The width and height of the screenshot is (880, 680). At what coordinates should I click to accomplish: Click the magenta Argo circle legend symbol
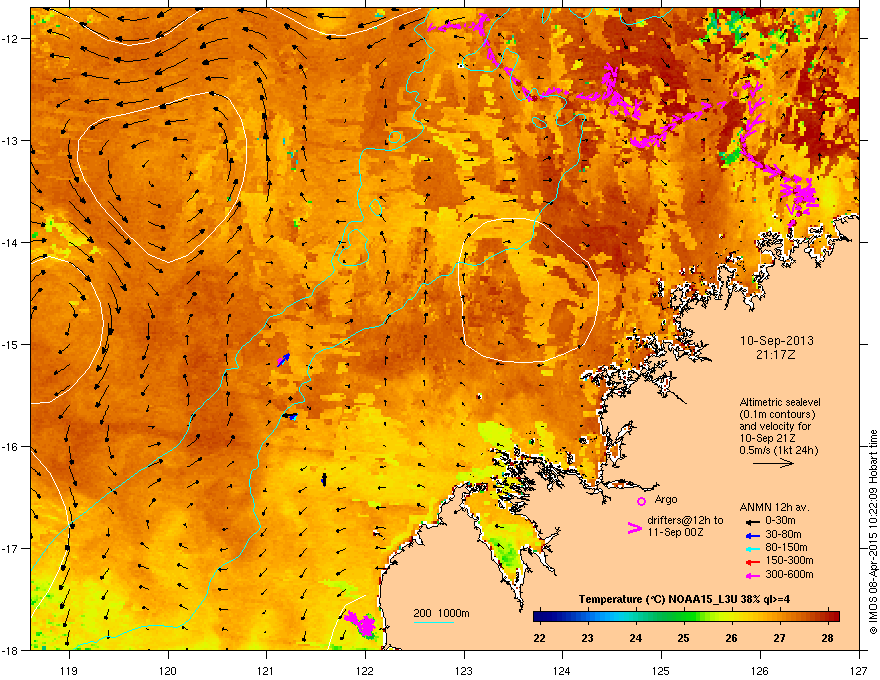pyautogui.click(x=641, y=501)
